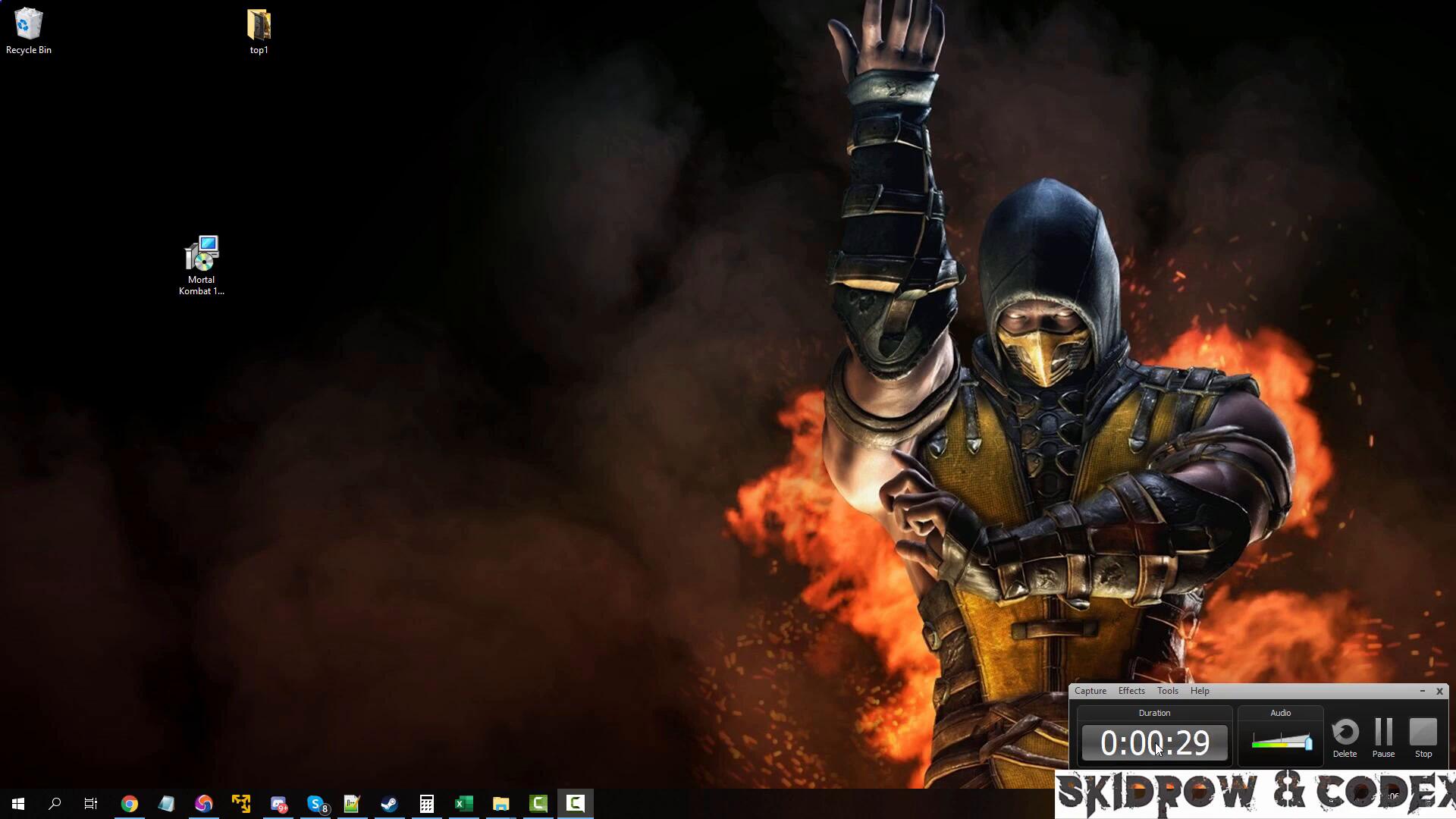Click the Windows Start button
1456x819 pixels.
click(18, 804)
